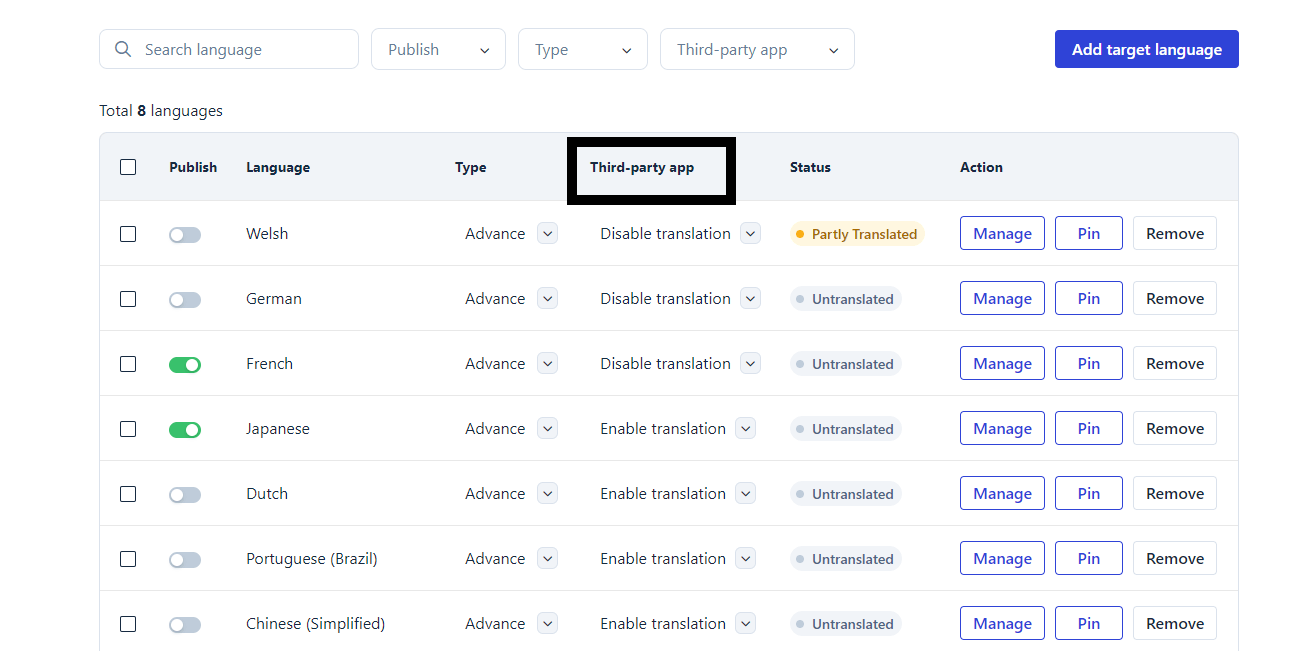Remove the Japanese language

[1175, 428]
